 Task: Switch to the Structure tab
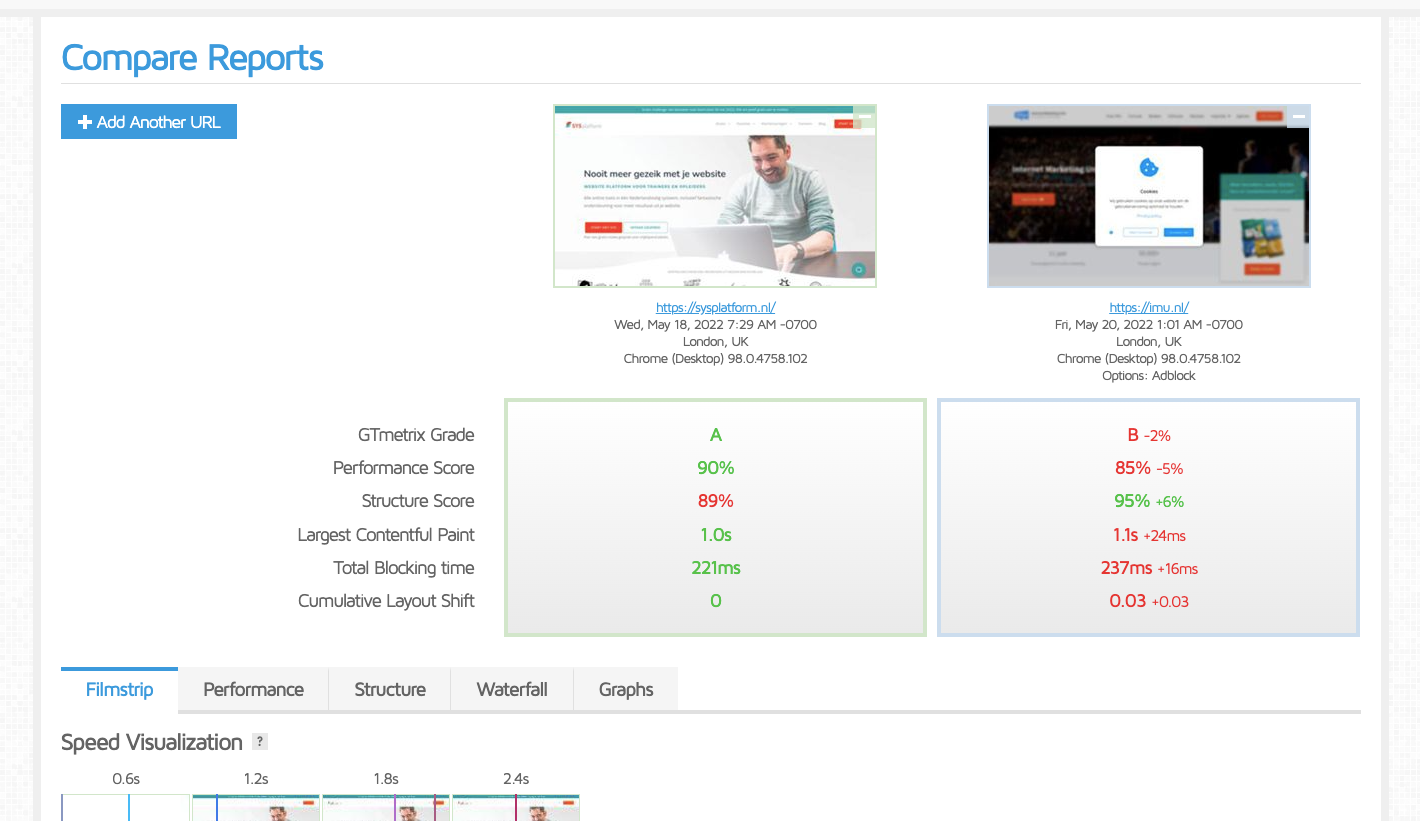point(390,689)
